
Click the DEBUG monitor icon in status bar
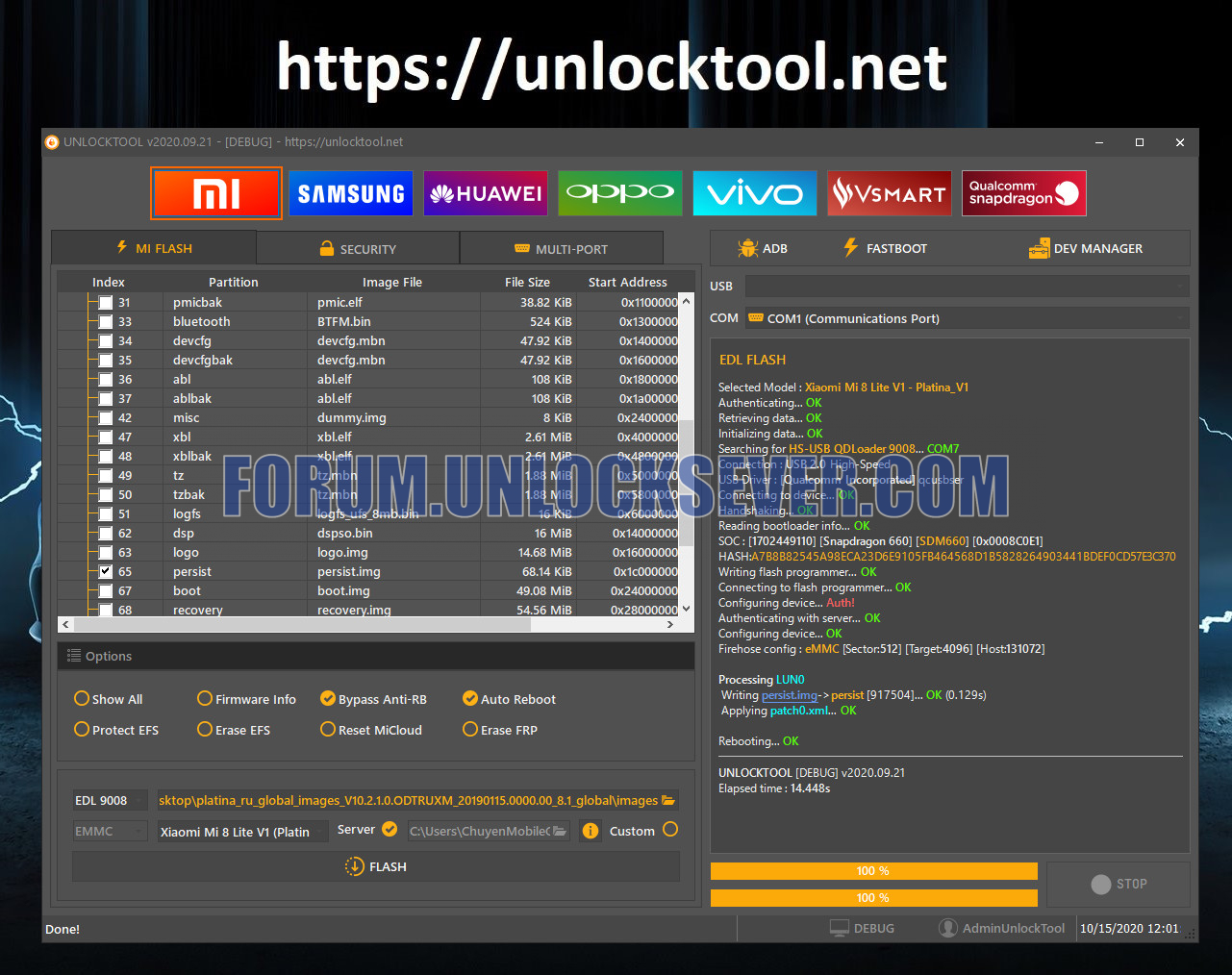[x=840, y=928]
